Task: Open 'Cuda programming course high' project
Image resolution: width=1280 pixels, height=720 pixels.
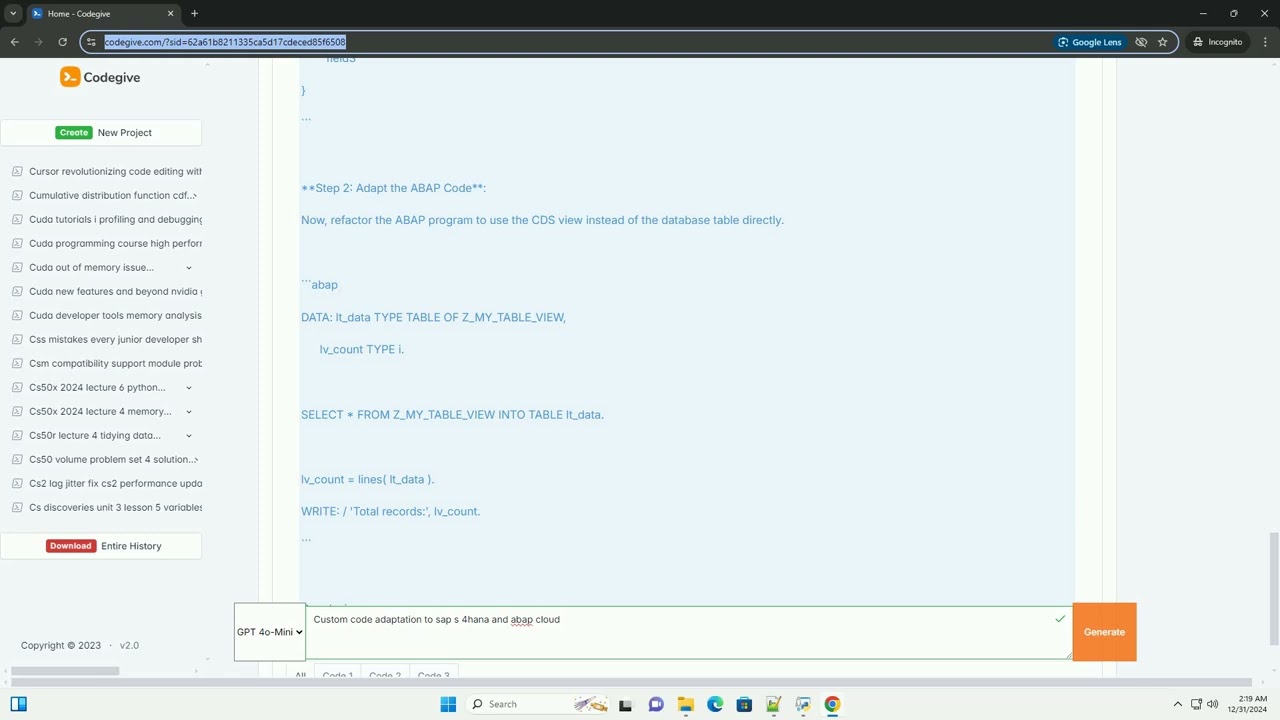Action: [115, 243]
